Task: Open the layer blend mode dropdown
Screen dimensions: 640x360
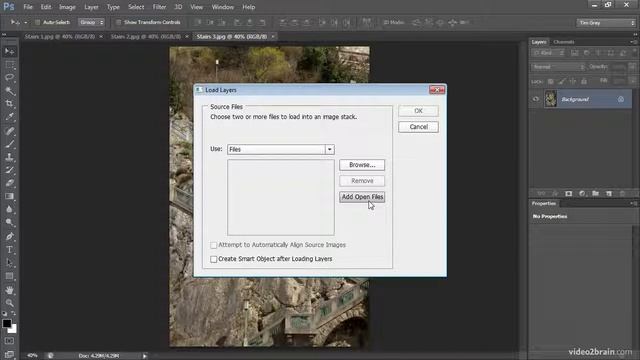Action: click(x=558, y=67)
